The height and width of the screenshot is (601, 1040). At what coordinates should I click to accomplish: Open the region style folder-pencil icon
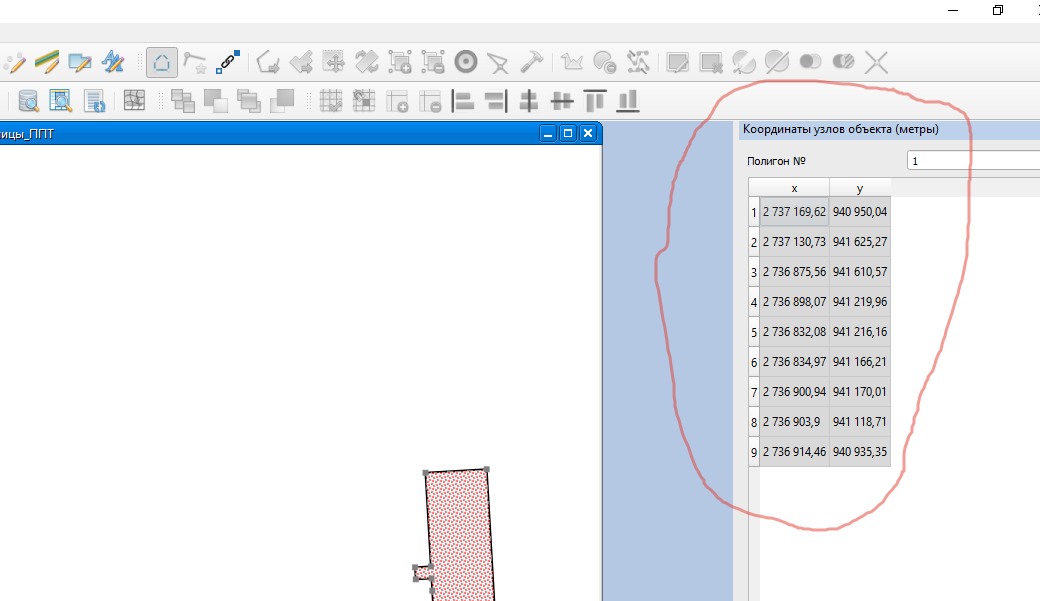click(x=79, y=63)
